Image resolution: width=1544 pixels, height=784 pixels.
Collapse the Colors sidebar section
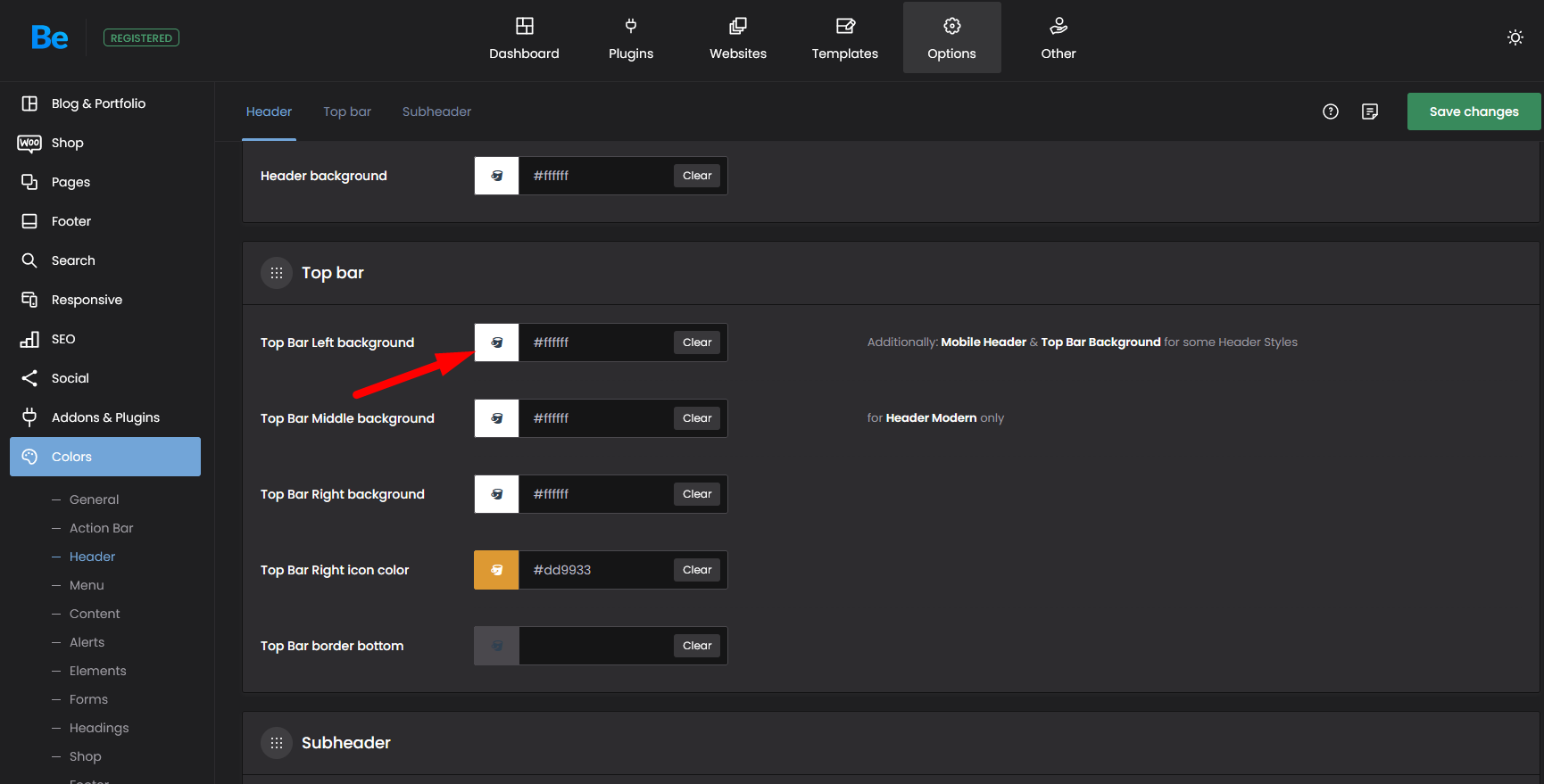click(105, 457)
